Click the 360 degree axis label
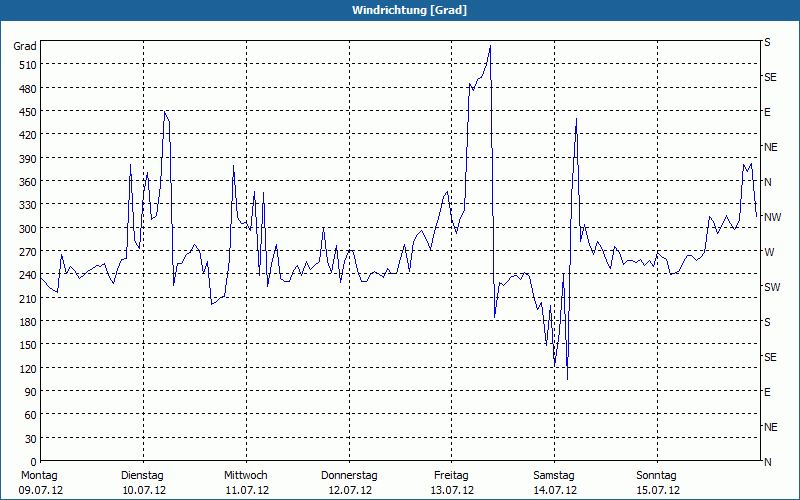This screenshot has height=500, width=800. coord(28,182)
